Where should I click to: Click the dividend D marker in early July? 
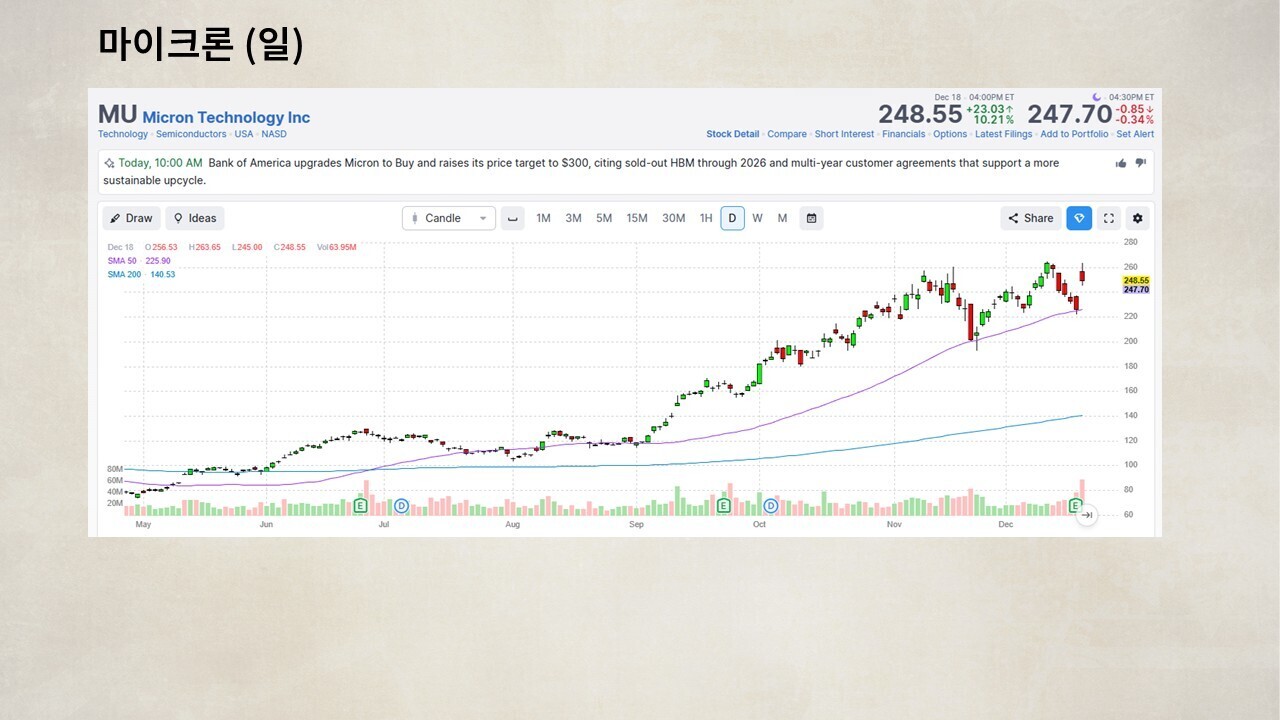pos(401,506)
